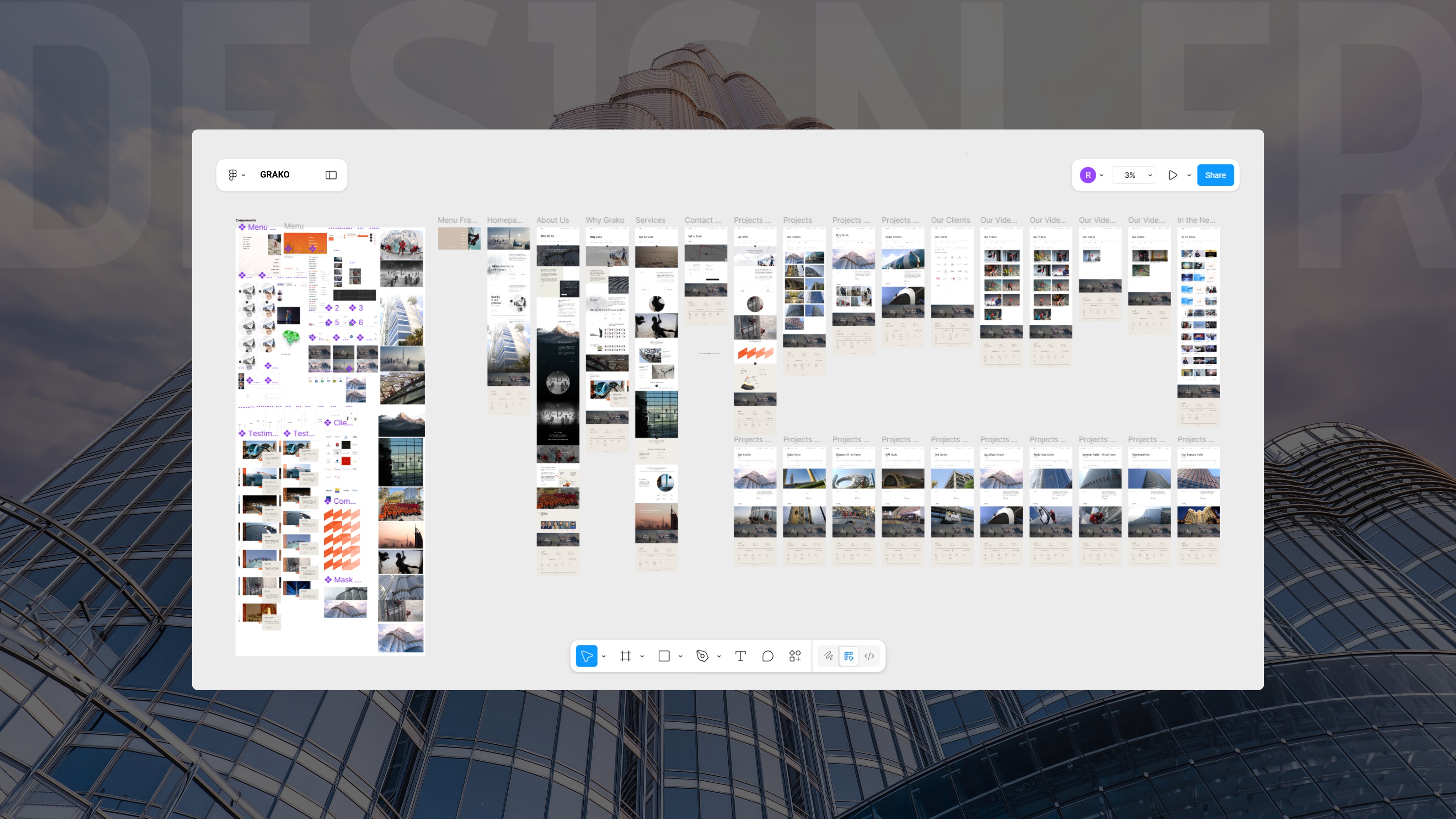The width and height of the screenshot is (1456, 819).
Task: Open the 3% zoom level dropdown
Action: coord(1133,175)
